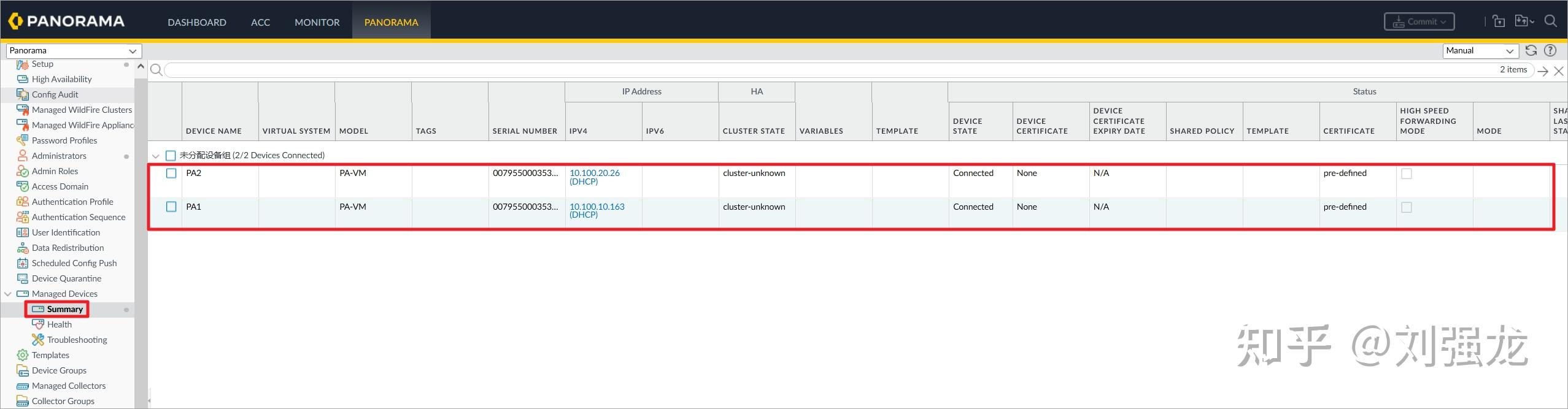Click the PA2 device name cell
Screen dimensions: 1568x409
point(193,174)
